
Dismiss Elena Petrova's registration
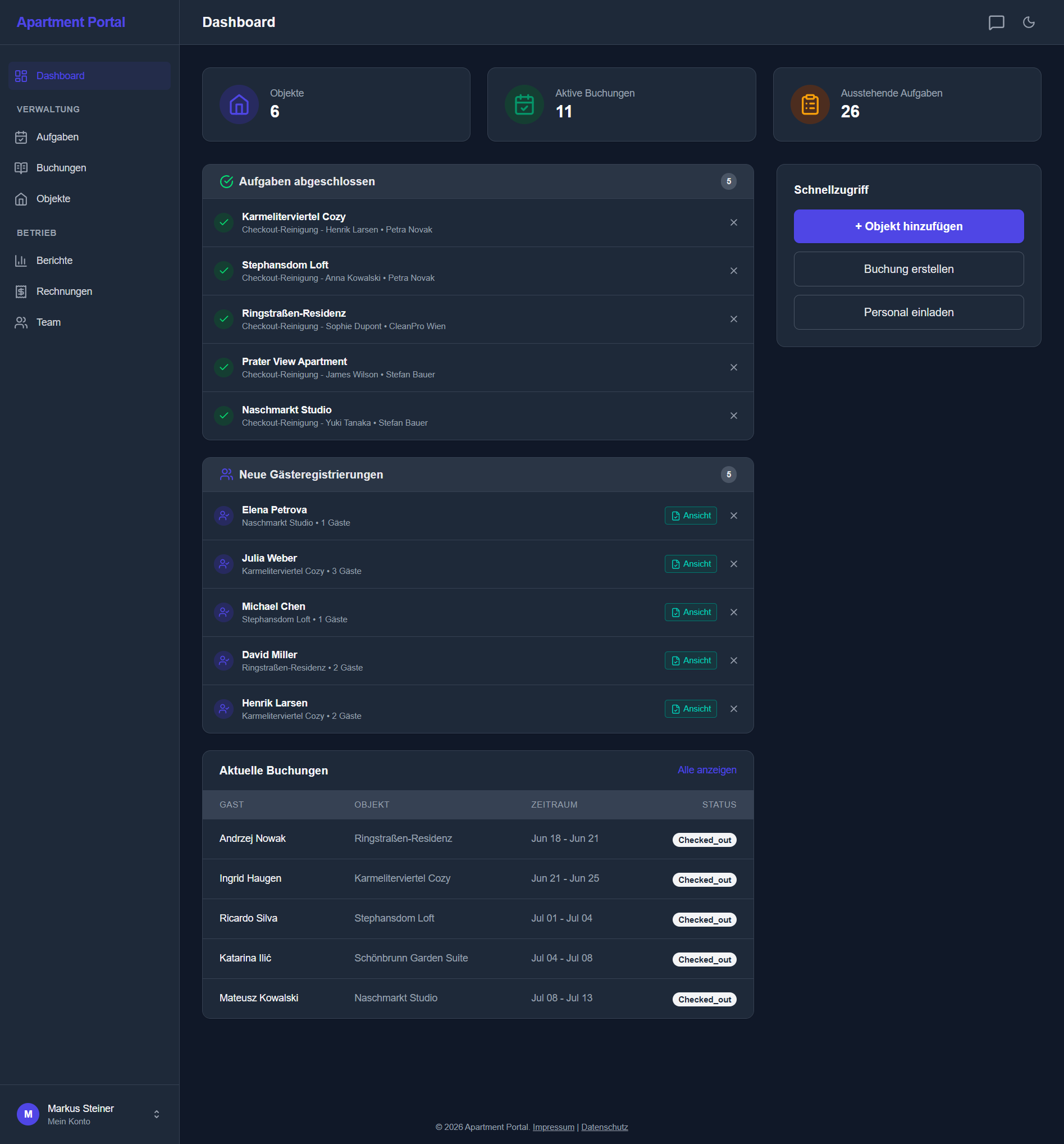click(734, 516)
